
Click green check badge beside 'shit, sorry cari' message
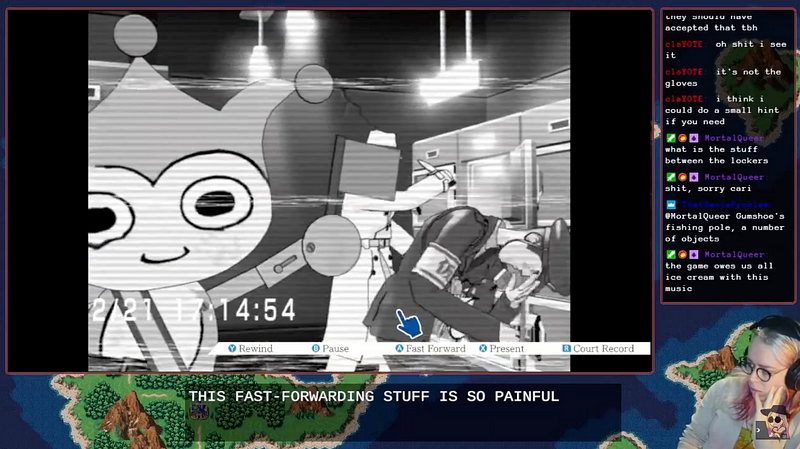pyautogui.click(x=671, y=177)
